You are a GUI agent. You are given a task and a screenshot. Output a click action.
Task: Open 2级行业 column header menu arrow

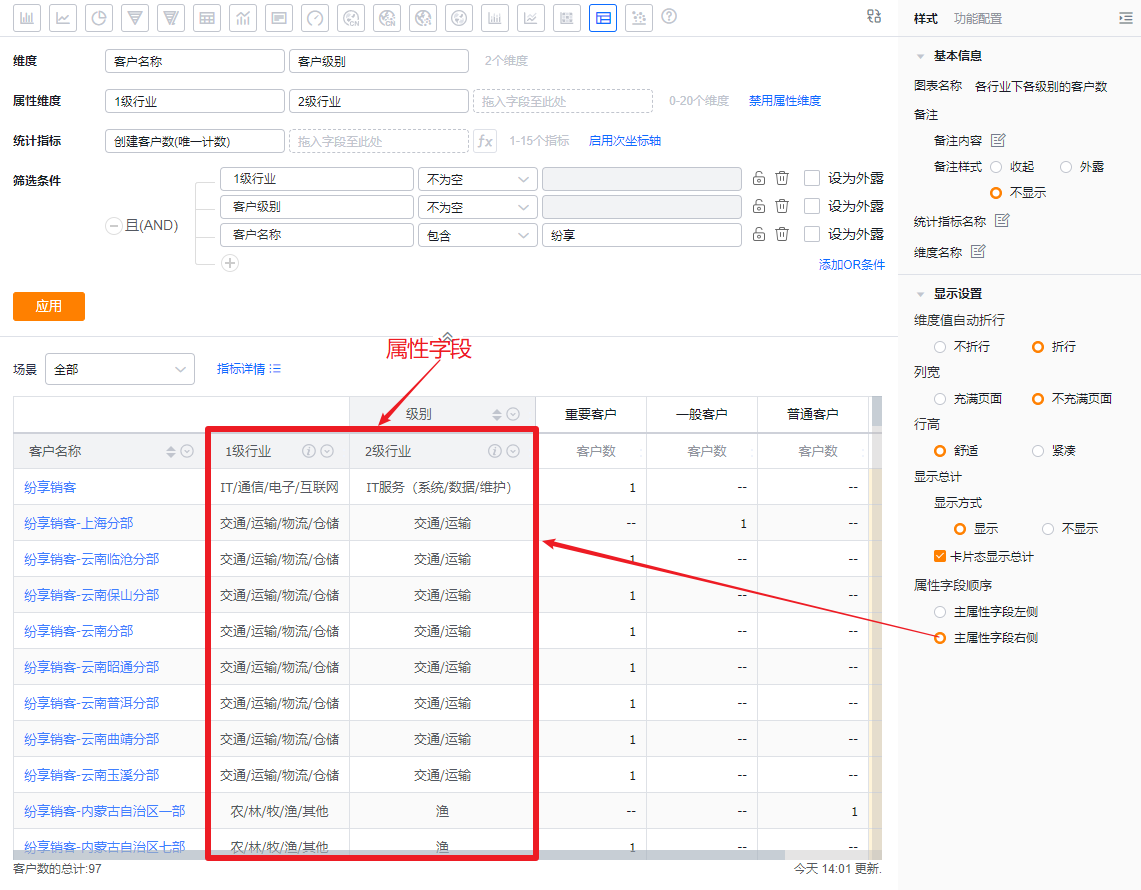point(513,451)
